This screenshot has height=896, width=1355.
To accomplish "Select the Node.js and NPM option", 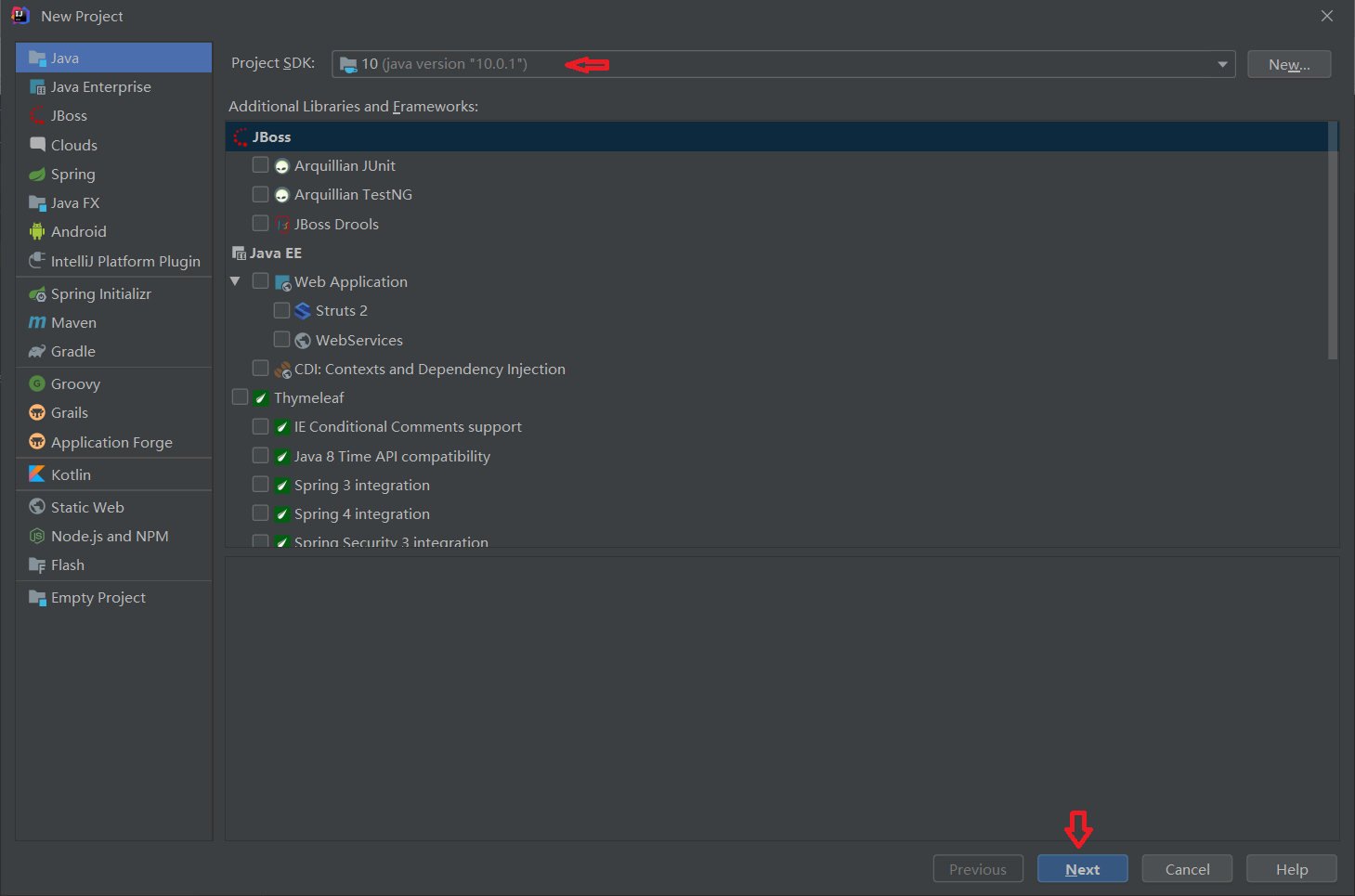I will click(x=110, y=536).
